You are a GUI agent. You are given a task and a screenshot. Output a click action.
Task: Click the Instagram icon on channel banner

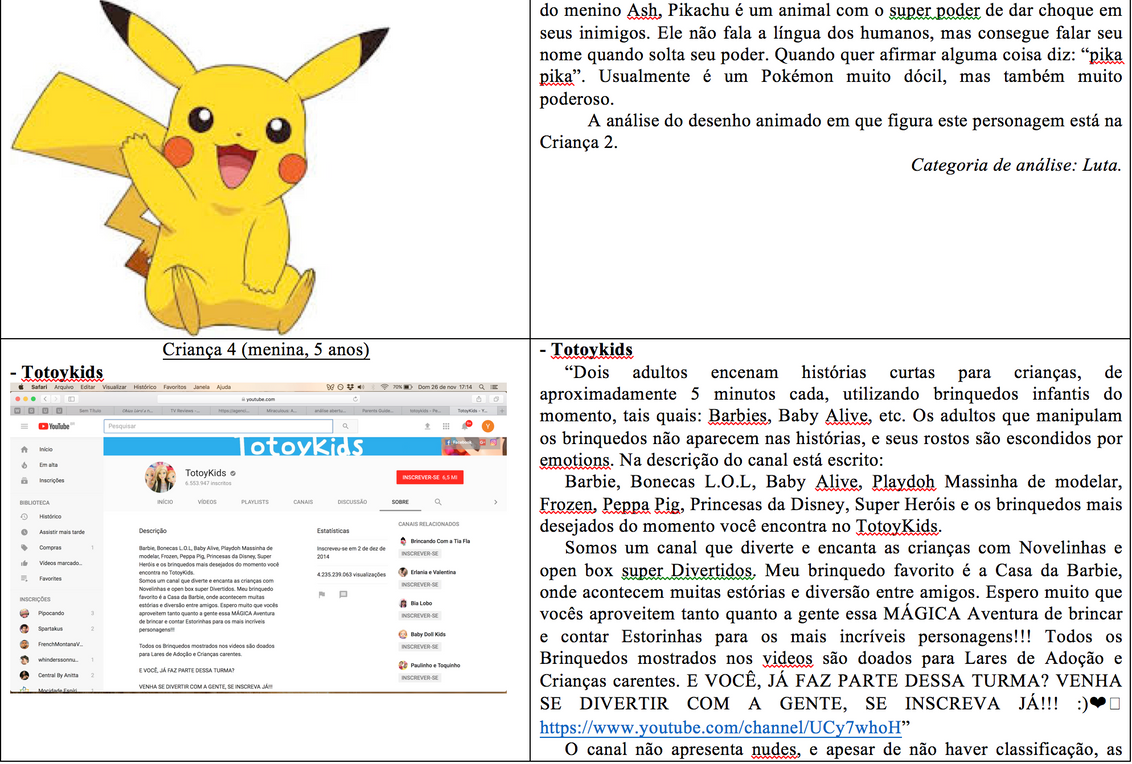[494, 442]
